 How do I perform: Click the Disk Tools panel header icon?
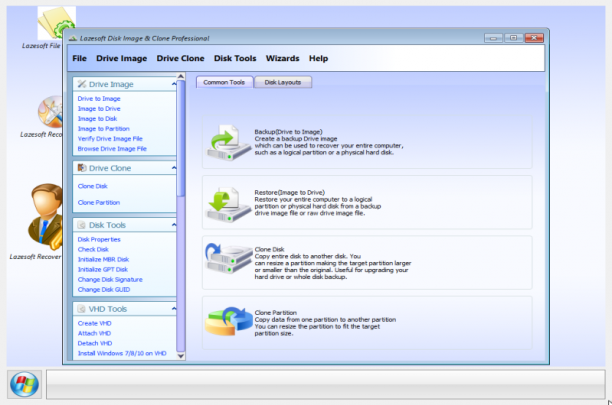pyautogui.click(x=82, y=225)
